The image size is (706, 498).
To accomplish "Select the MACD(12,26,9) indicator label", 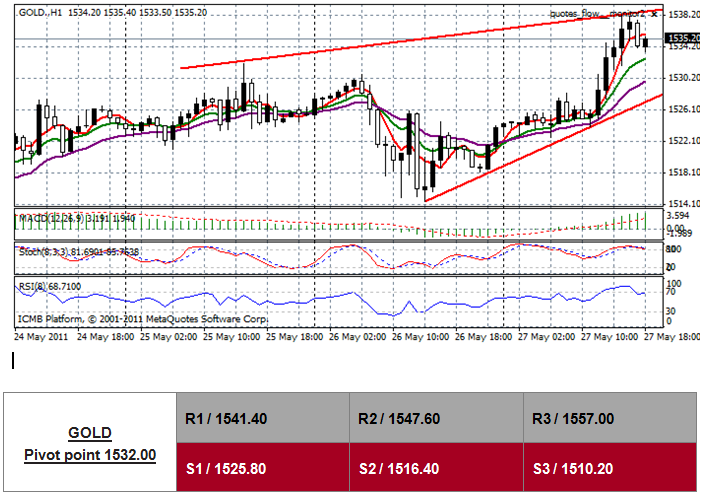I will (x=77, y=218).
